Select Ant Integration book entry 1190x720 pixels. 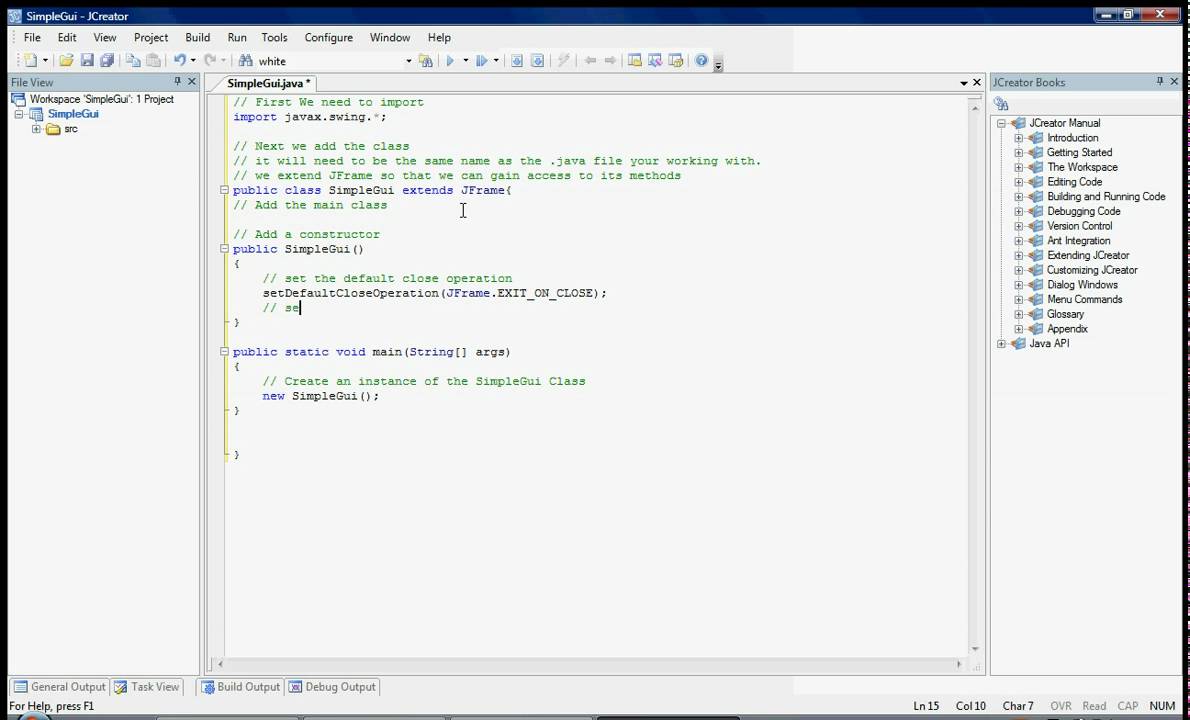pyautogui.click(x=1078, y=241)
